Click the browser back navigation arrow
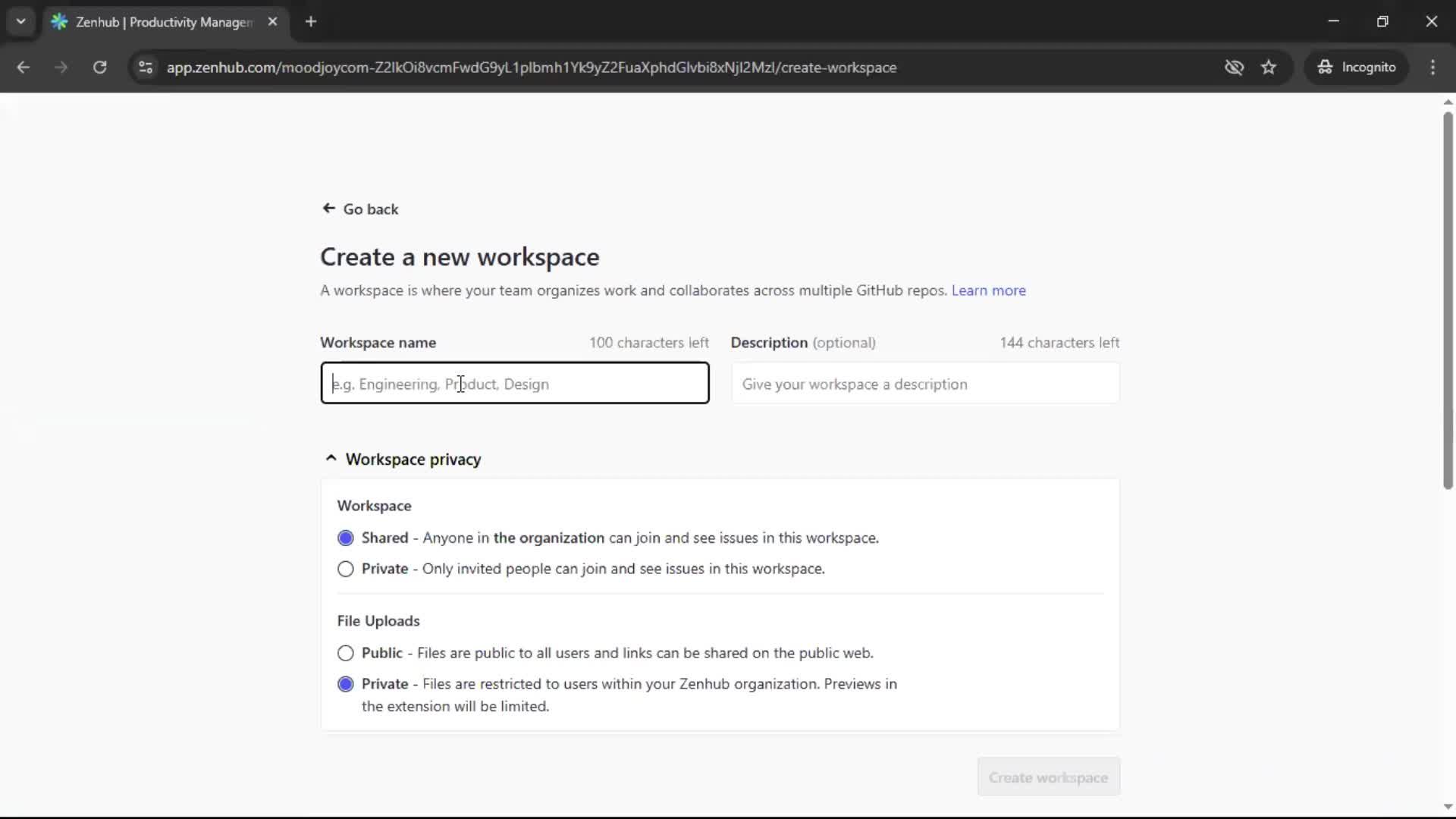 [24, 67]
